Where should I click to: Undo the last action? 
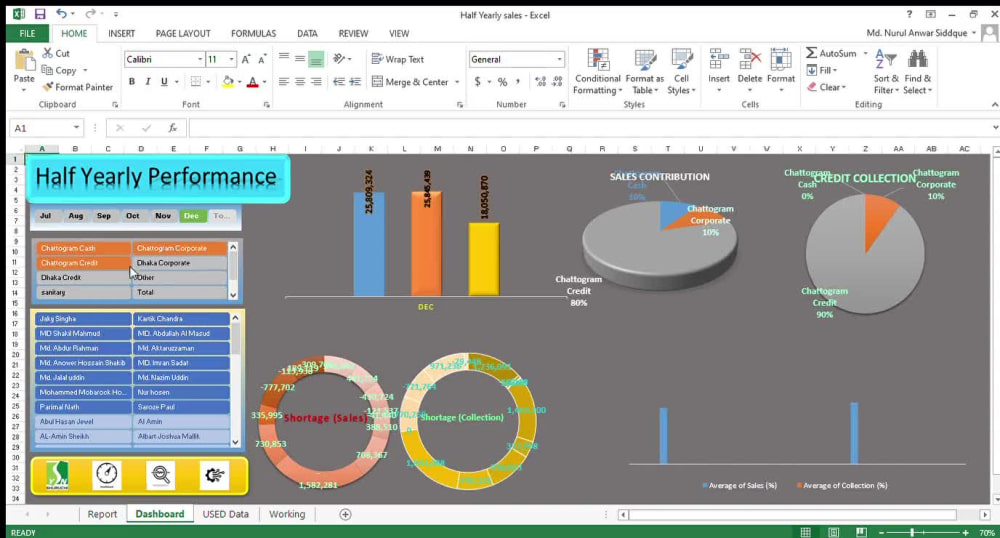[x=61, y=14]
